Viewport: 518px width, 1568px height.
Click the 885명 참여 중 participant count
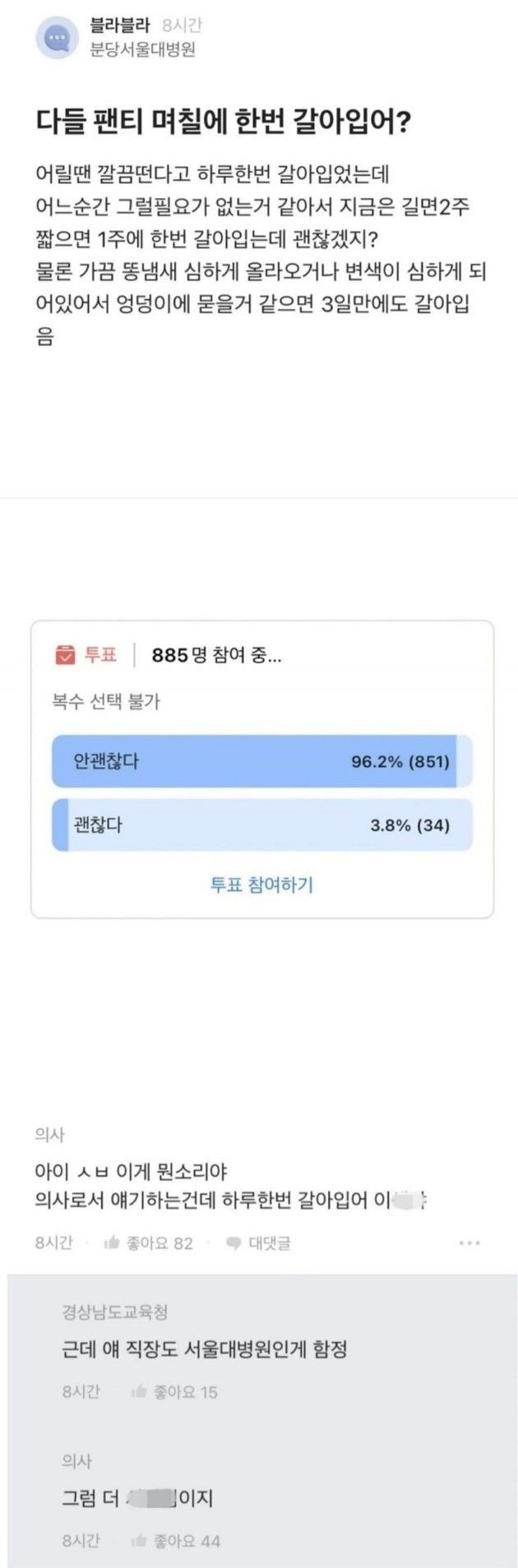click(x=216, y=655)
